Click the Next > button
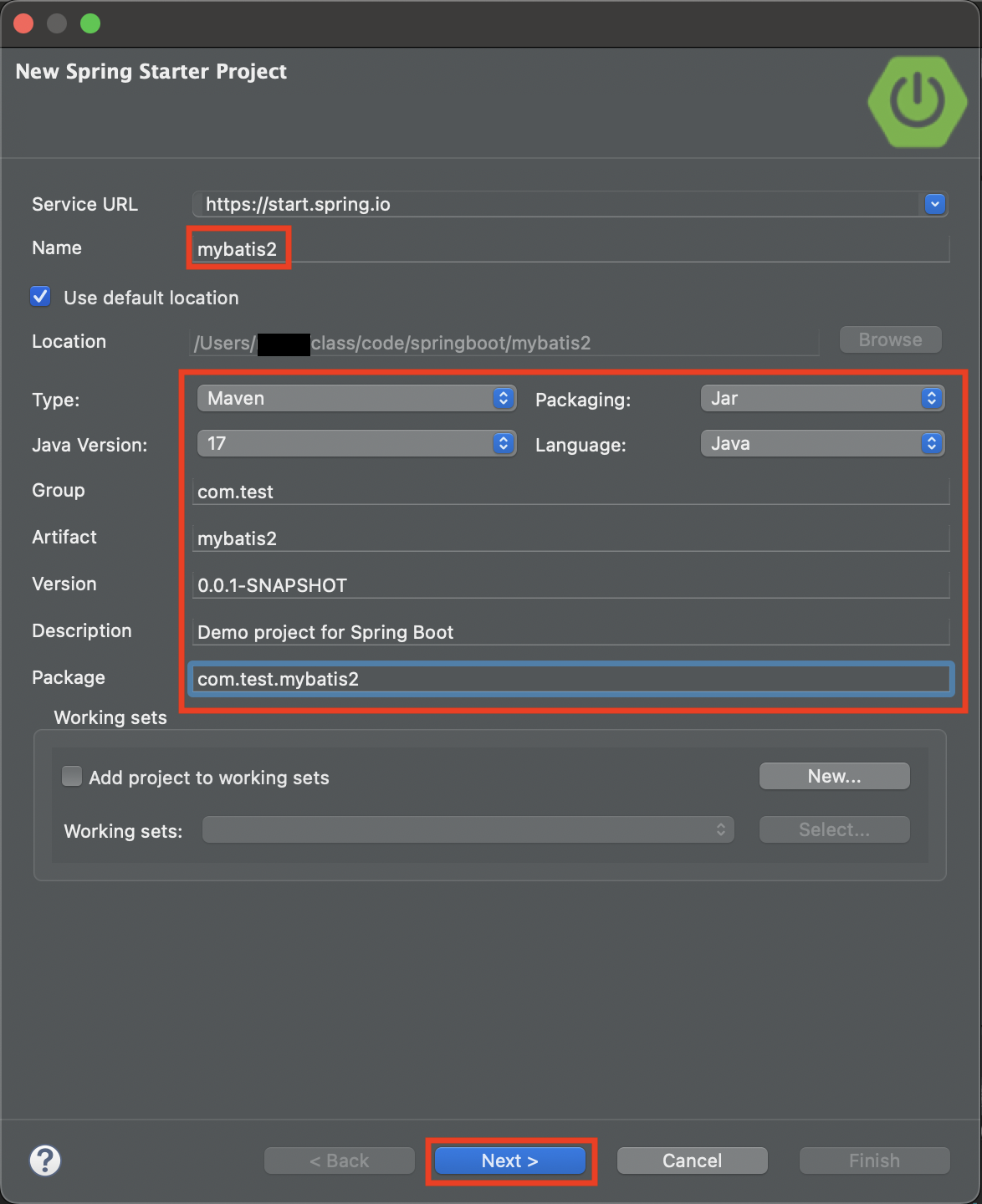This screenshot has width=982, height=1204. coord(510,1161)
